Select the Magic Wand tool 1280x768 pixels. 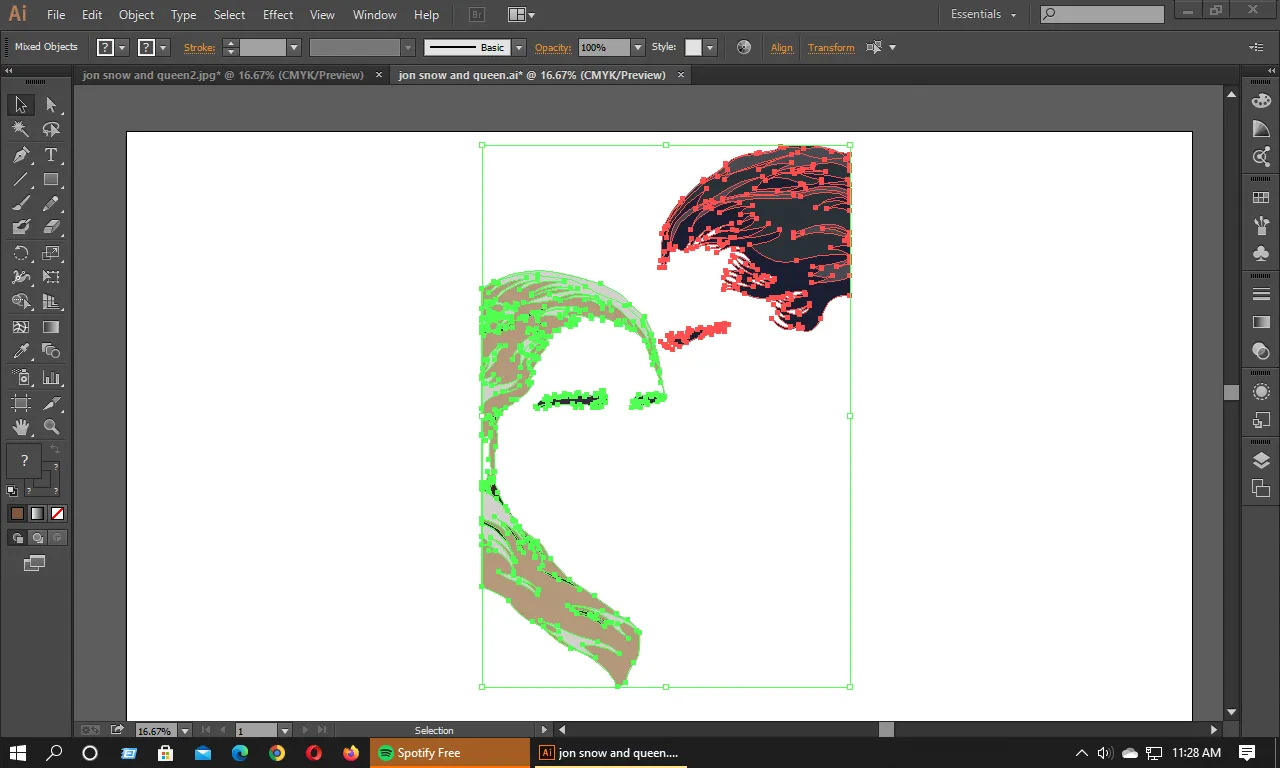tap(20, 130)
